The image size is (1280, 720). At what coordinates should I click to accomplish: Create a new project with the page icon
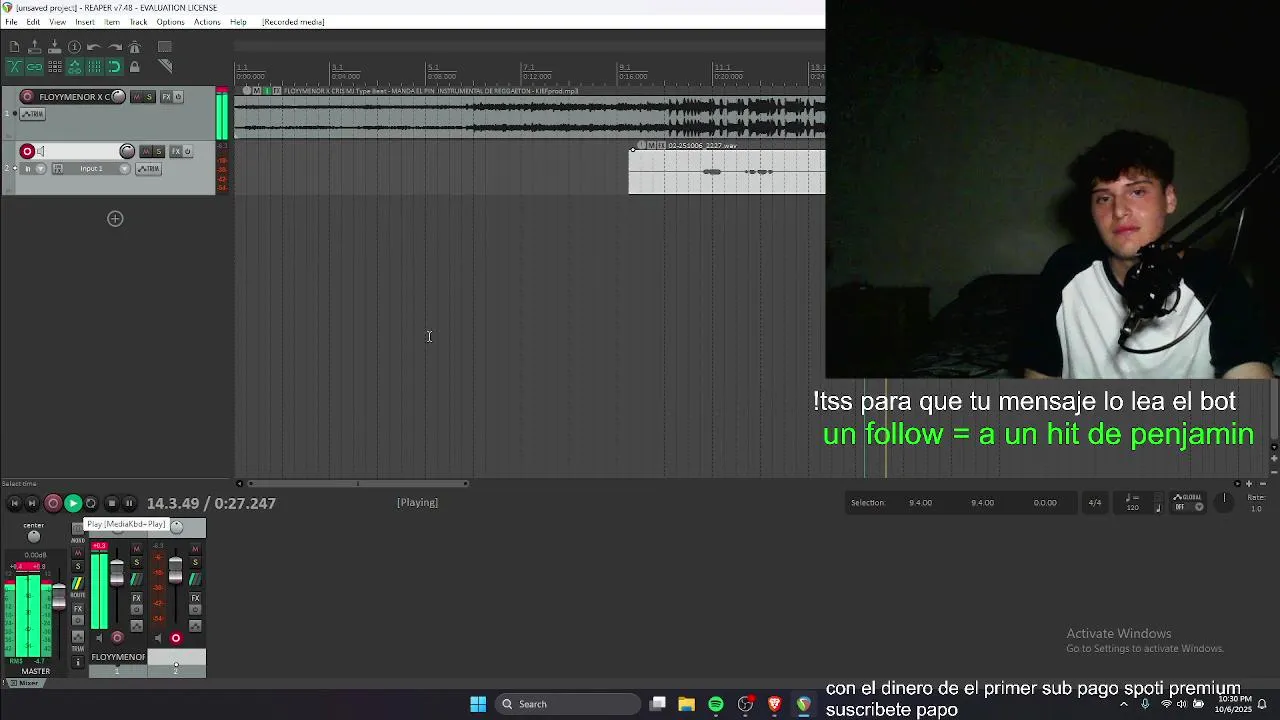[x=14, y=47]
